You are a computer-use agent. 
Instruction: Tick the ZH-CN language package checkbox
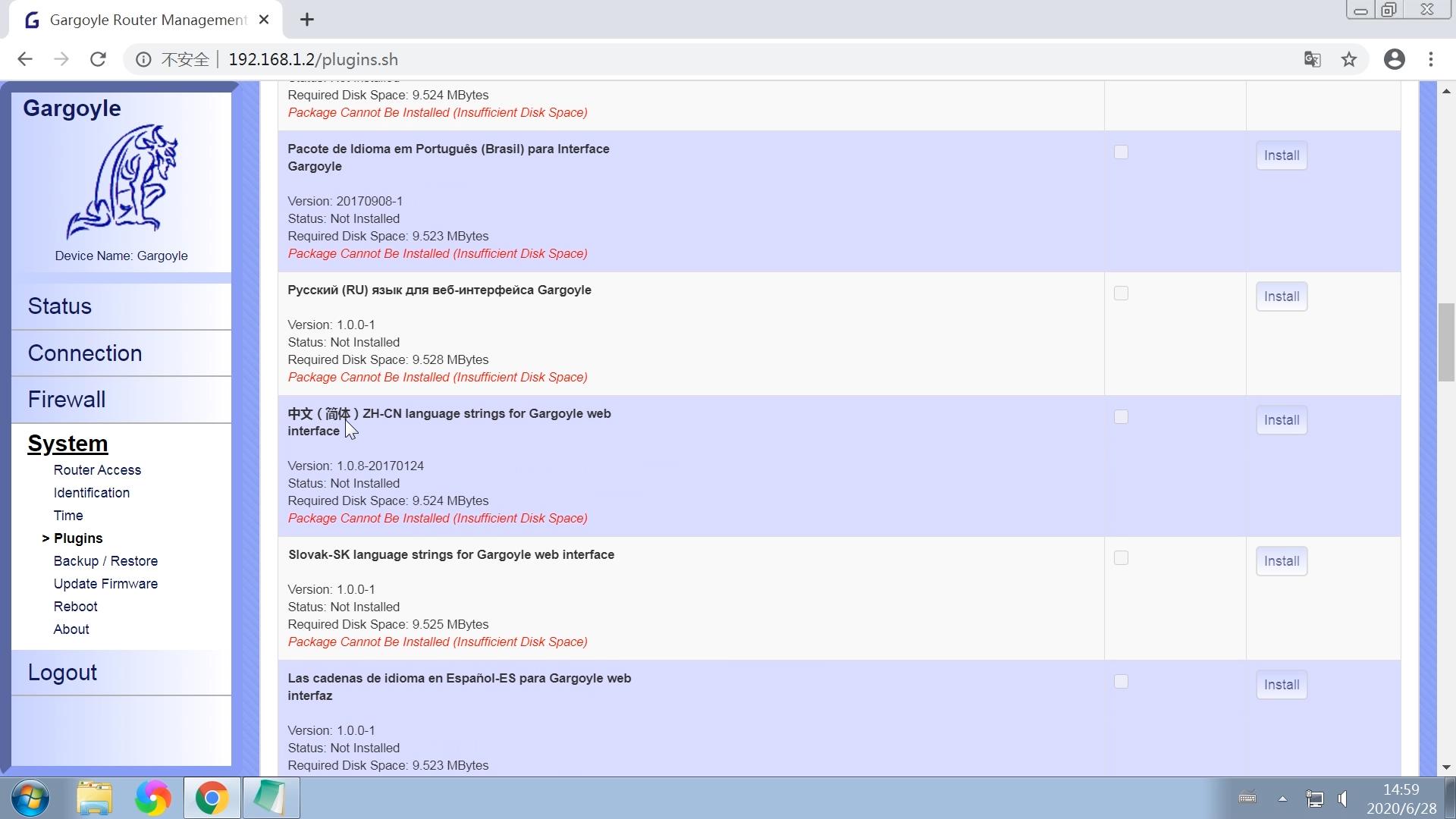coord(1121,417)
